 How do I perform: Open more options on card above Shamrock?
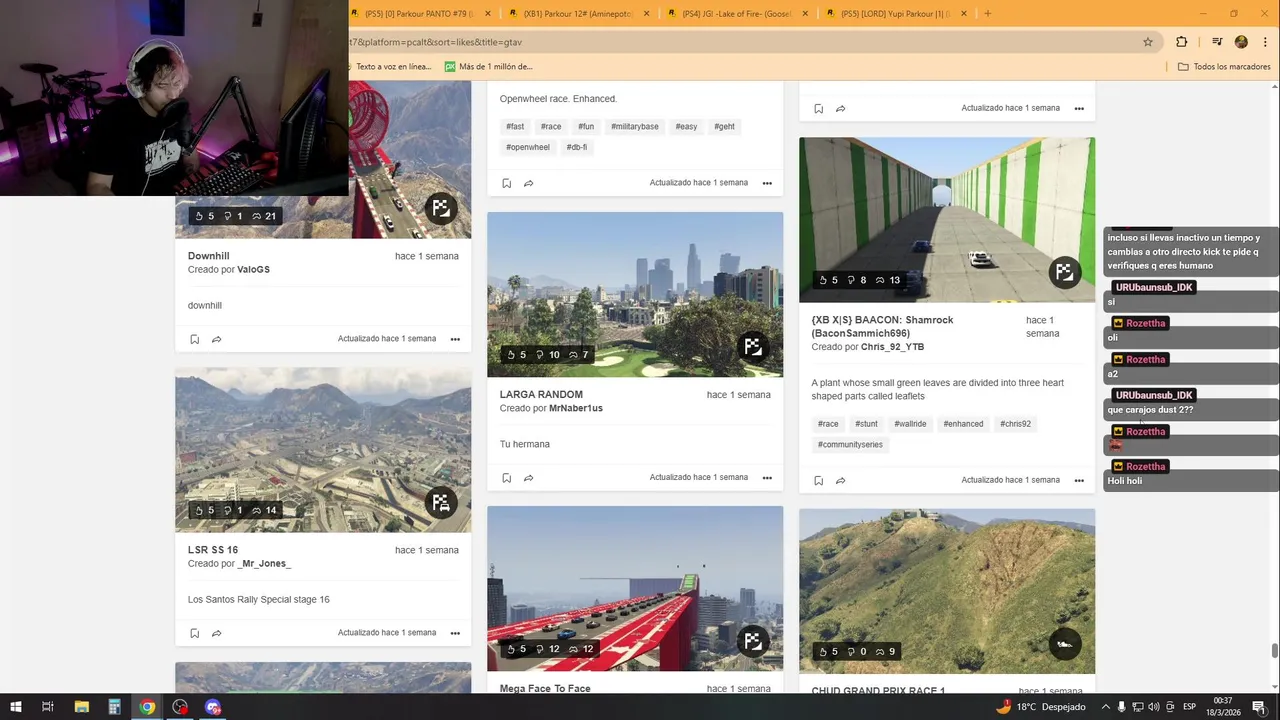(1079, 108)
